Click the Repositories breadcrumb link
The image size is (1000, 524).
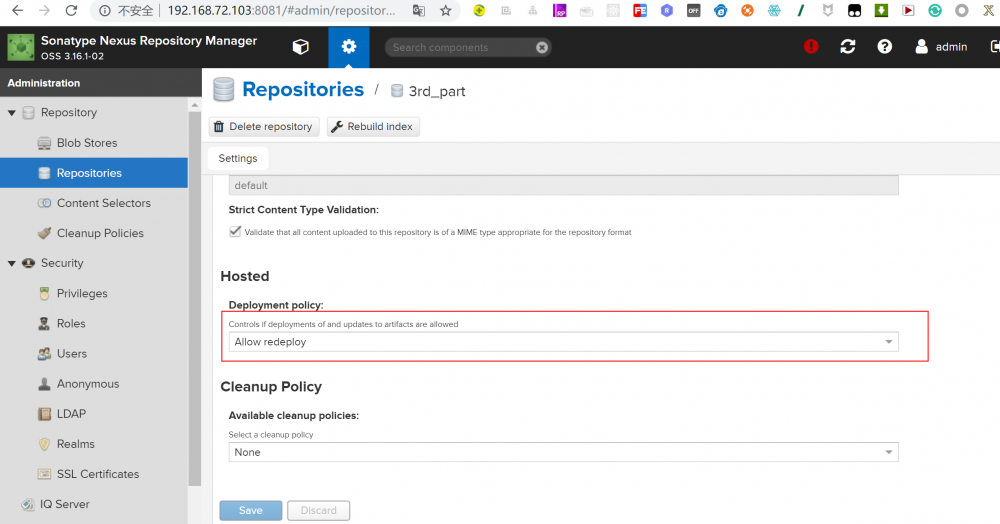[x=303, y=90]
